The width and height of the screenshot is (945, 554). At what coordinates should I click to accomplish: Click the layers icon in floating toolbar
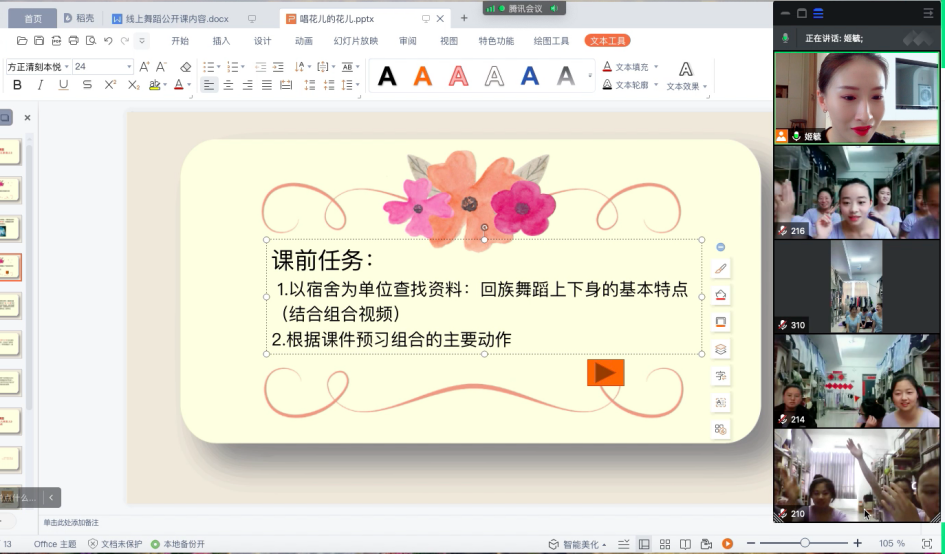pyautogui.click(x=720, y=349)
